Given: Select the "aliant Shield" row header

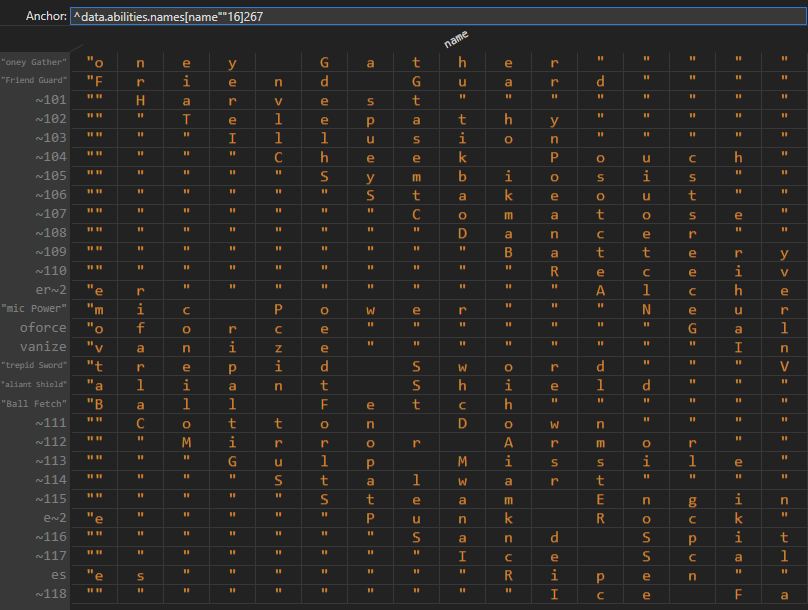Looking at the screenshot, I should (35, 385).
